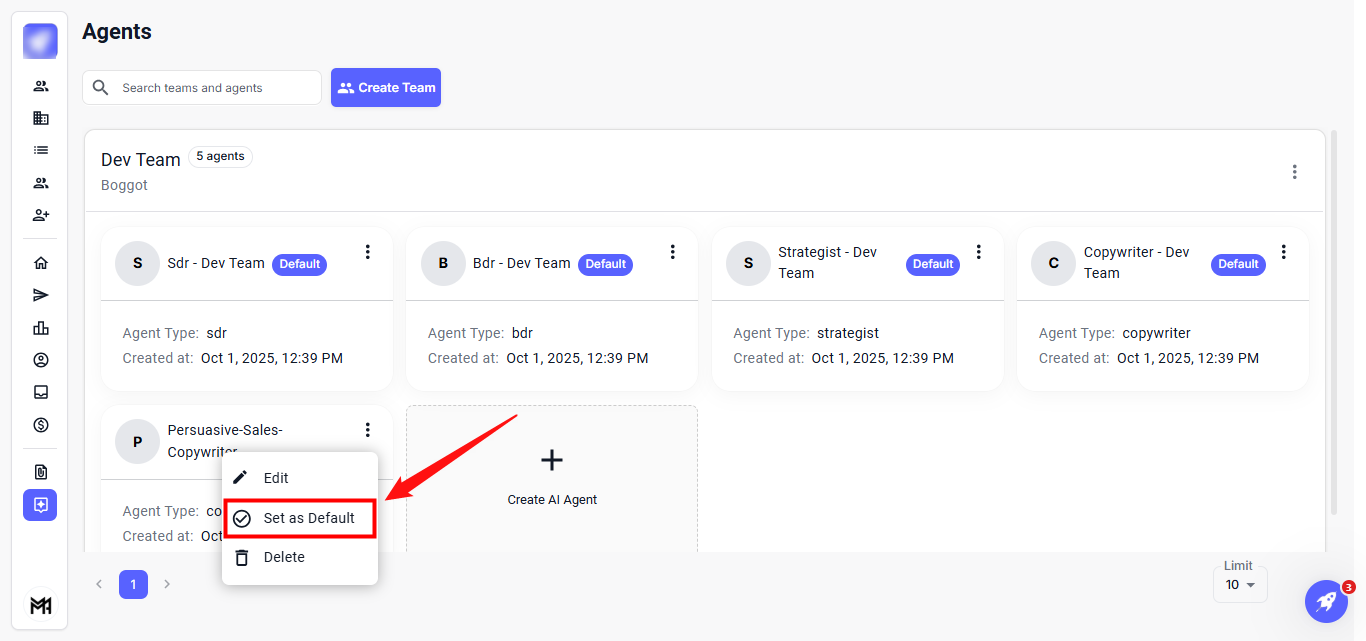
Task: Click the add person sidebar icon
Action: [40, 215]
